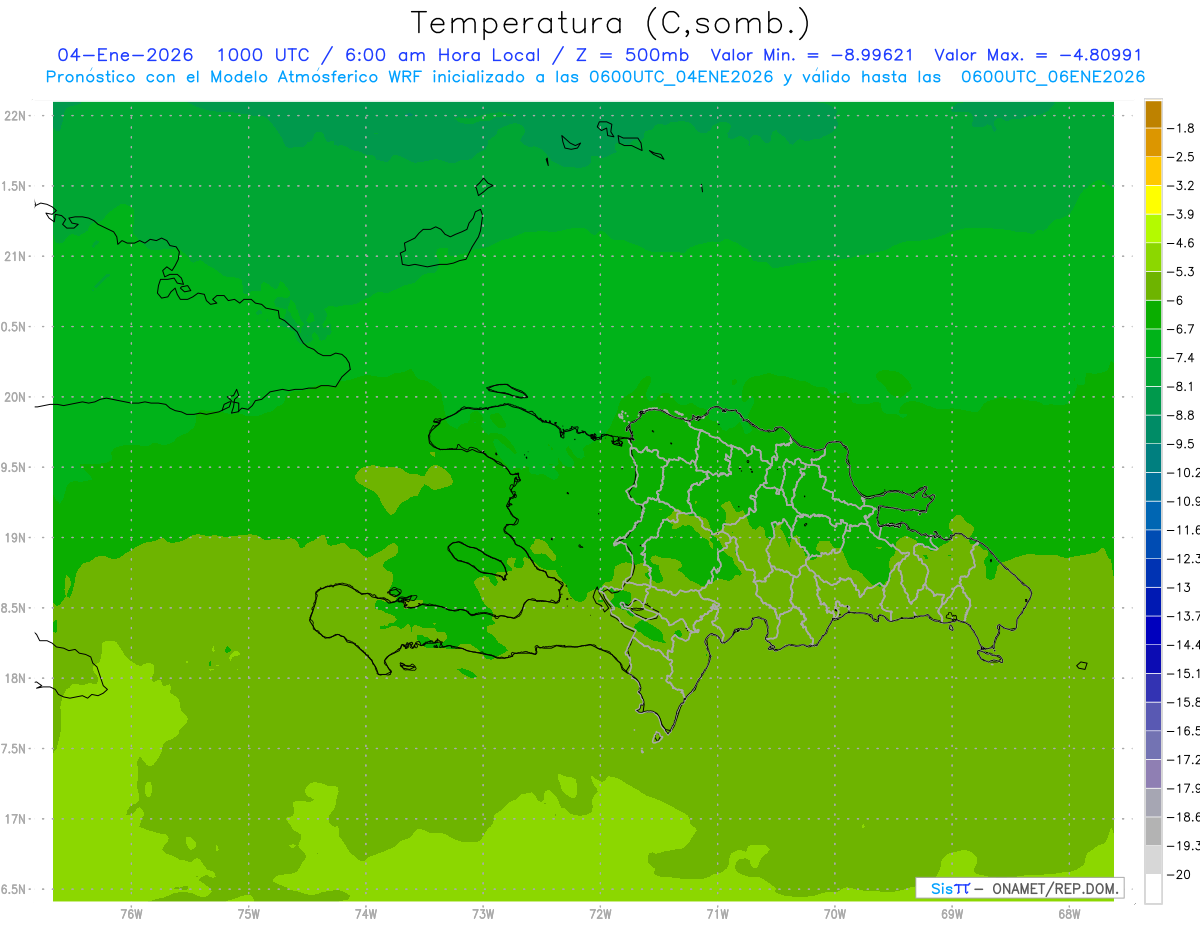Select the 'Valor Max. = -4.80991' text
The width and height of the screenshot is (1200, 927).
pos(1038,55)
